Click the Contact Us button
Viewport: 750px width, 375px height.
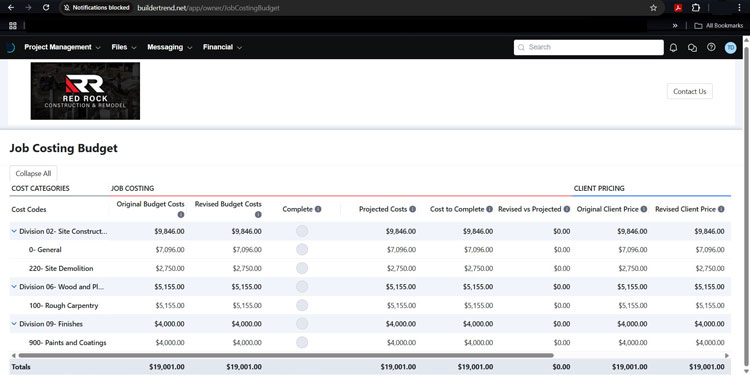[x=690, y=91]
